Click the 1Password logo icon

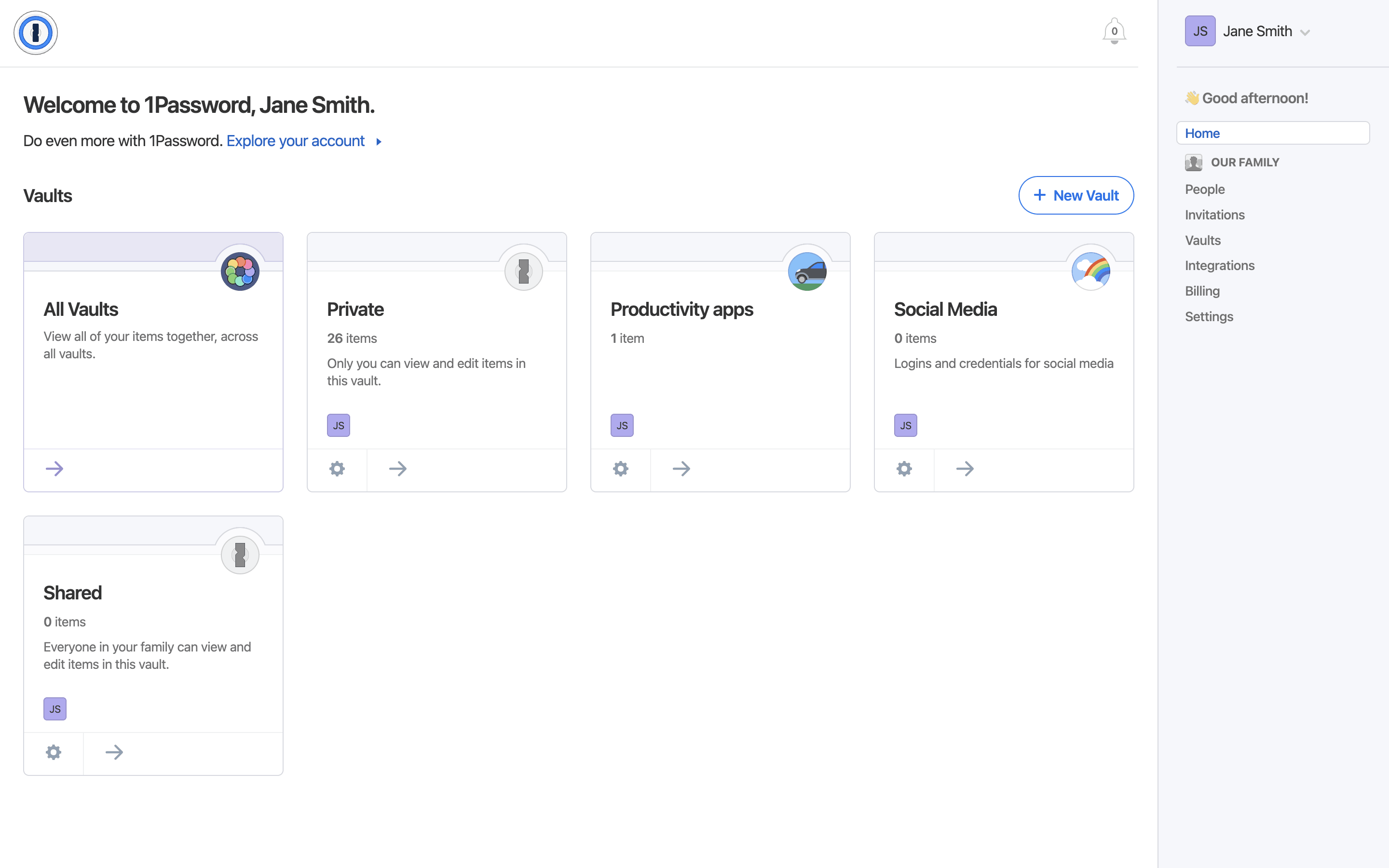tap(36, 33)
